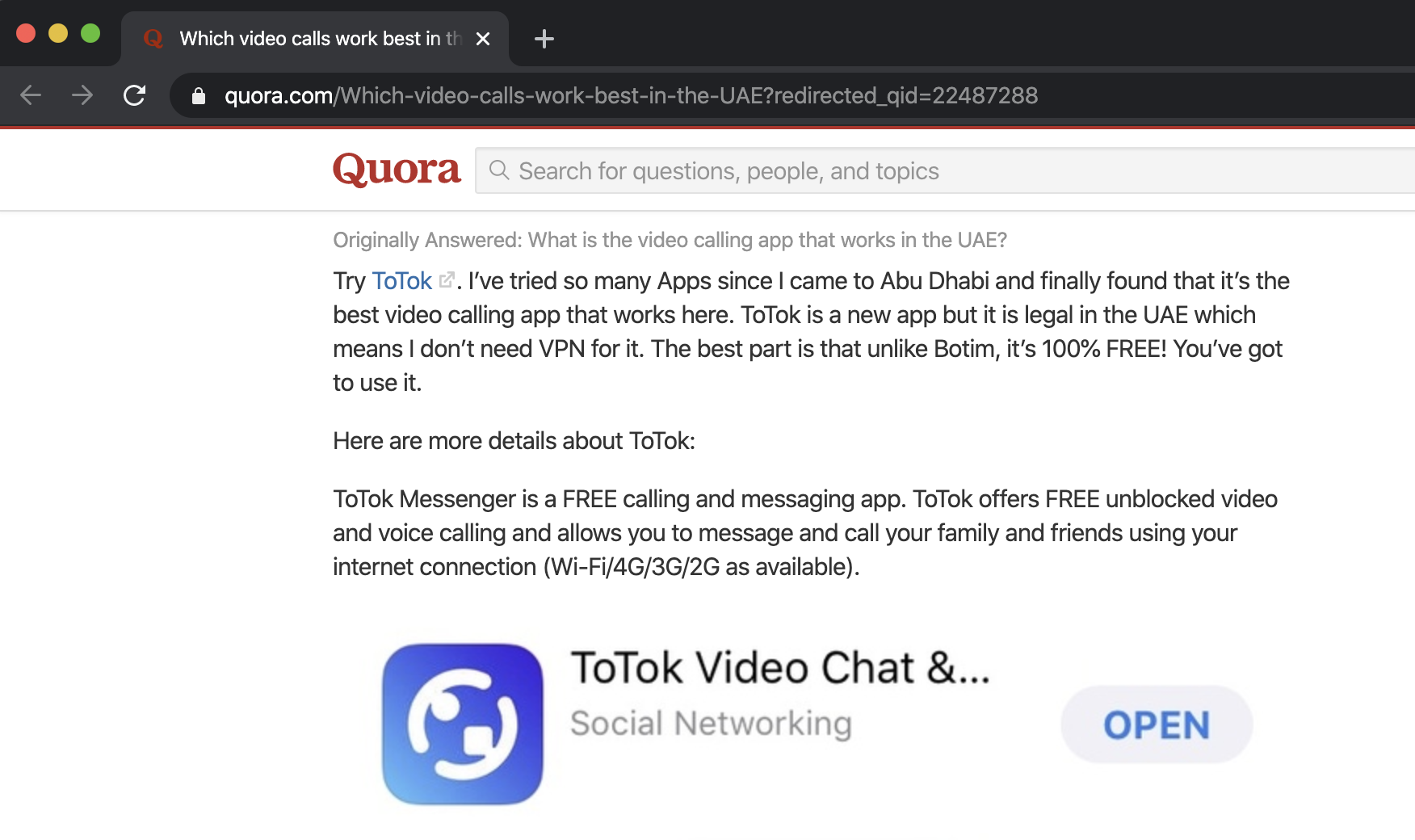
Task: Go to Quora home via logo
Action: pyautogui.click(x=397, y=170)
